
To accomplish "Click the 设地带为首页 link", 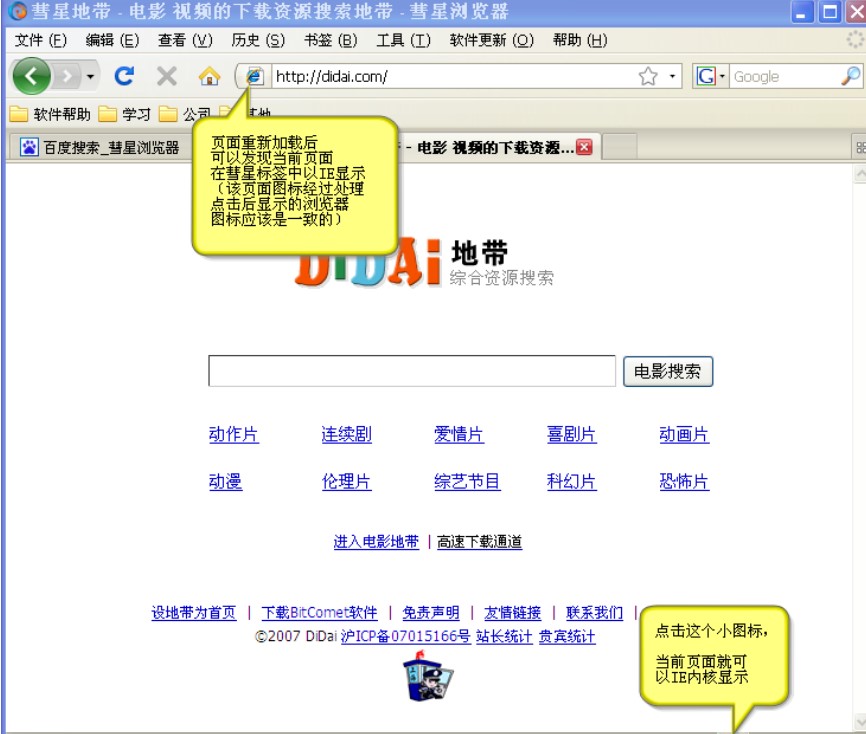I will pyautogui.click(x=194, y=612).
